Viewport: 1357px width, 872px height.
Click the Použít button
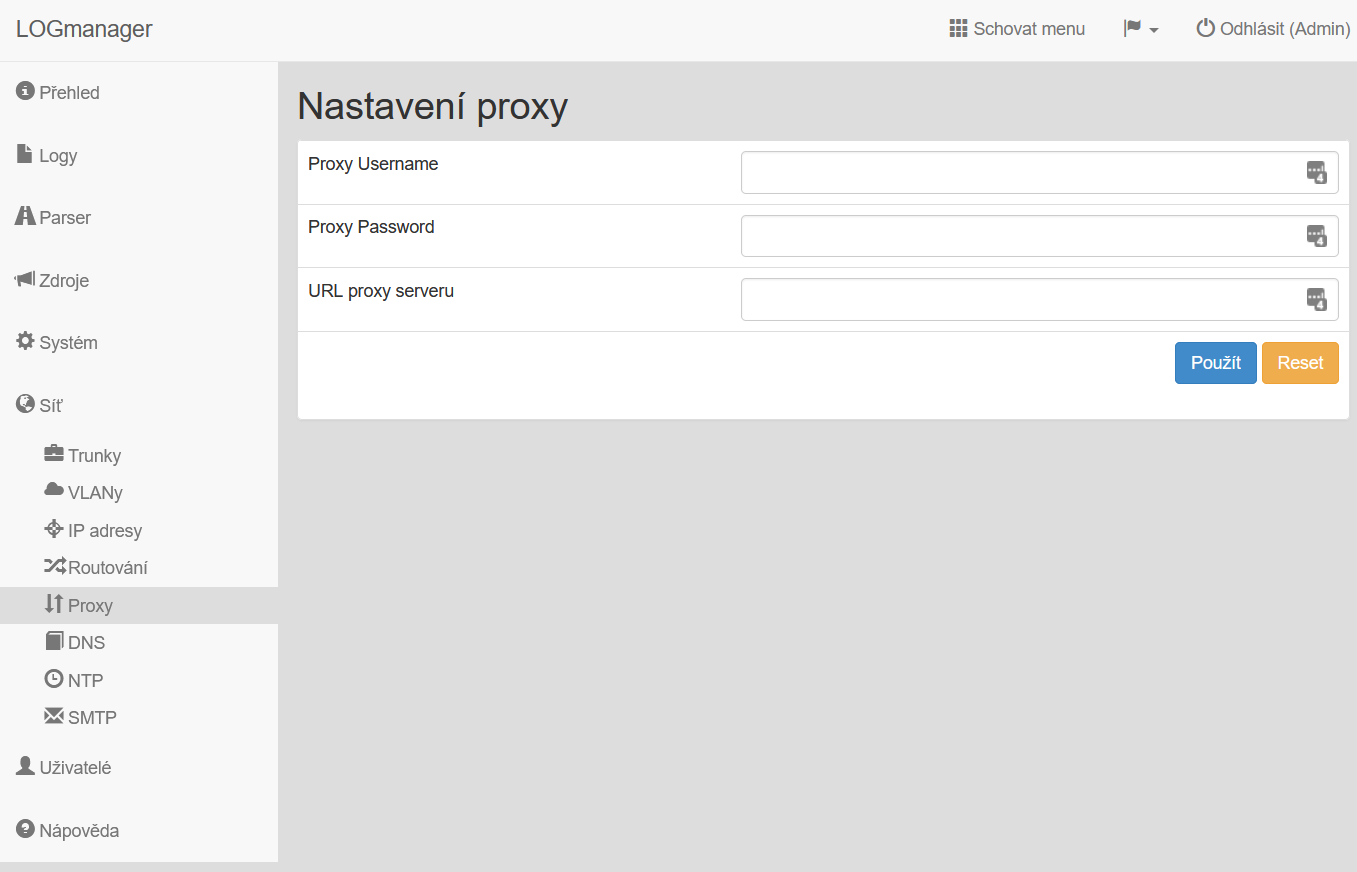pos(1215,363)
